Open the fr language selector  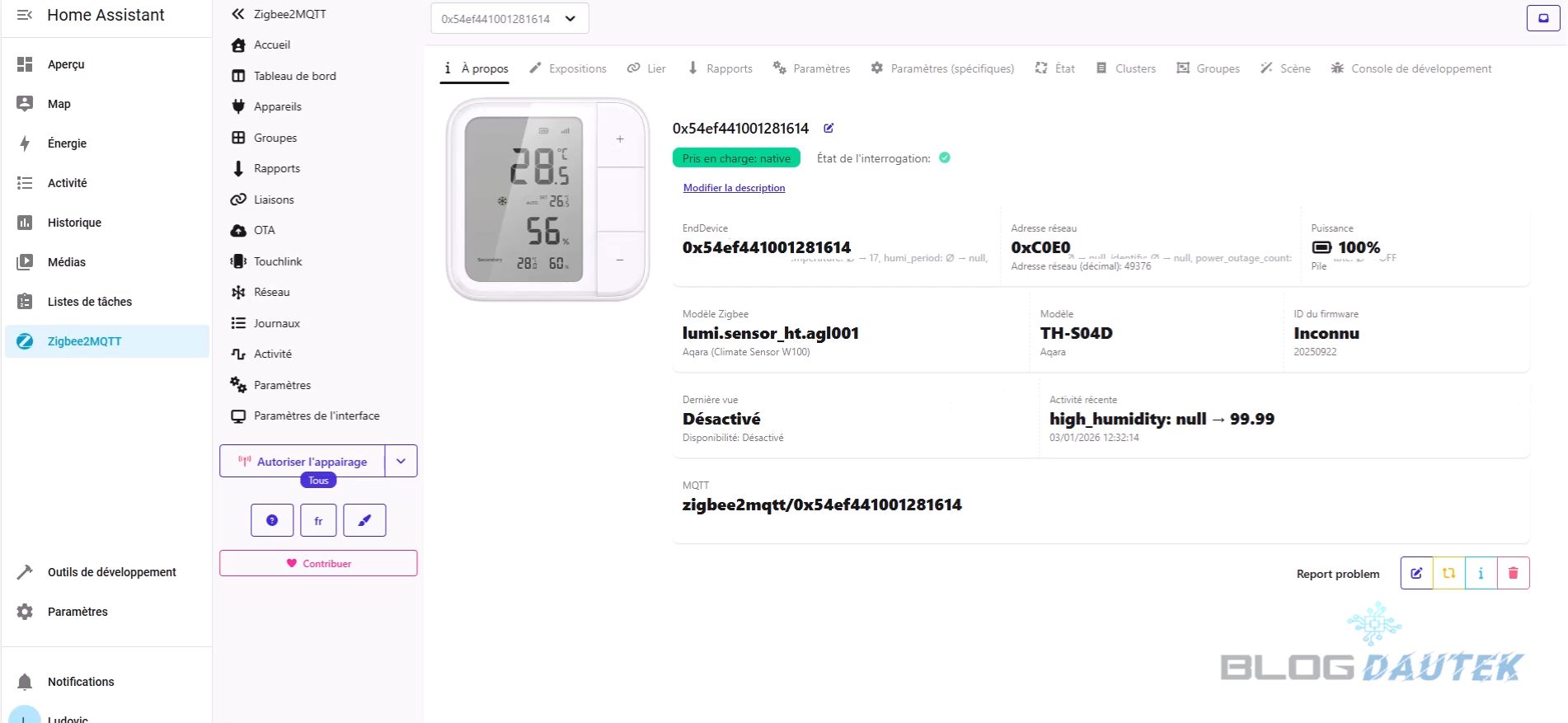pyautogui.click(x=318, y=520)
